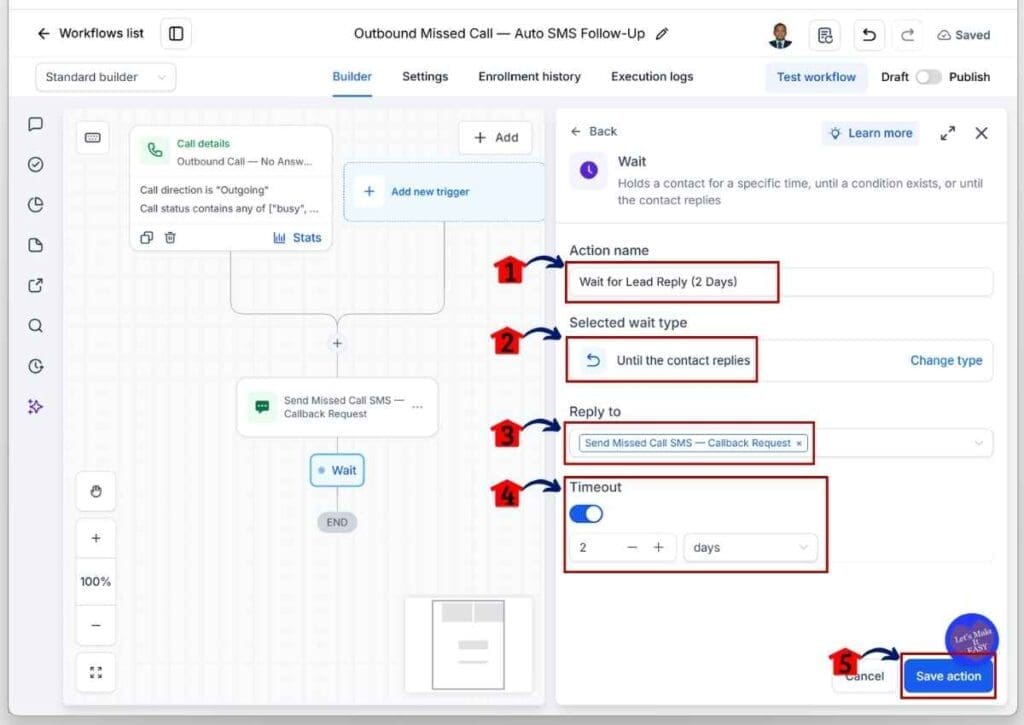Go back to Workflows list
Screen dimensions: 1024x725
click(90, 33)
